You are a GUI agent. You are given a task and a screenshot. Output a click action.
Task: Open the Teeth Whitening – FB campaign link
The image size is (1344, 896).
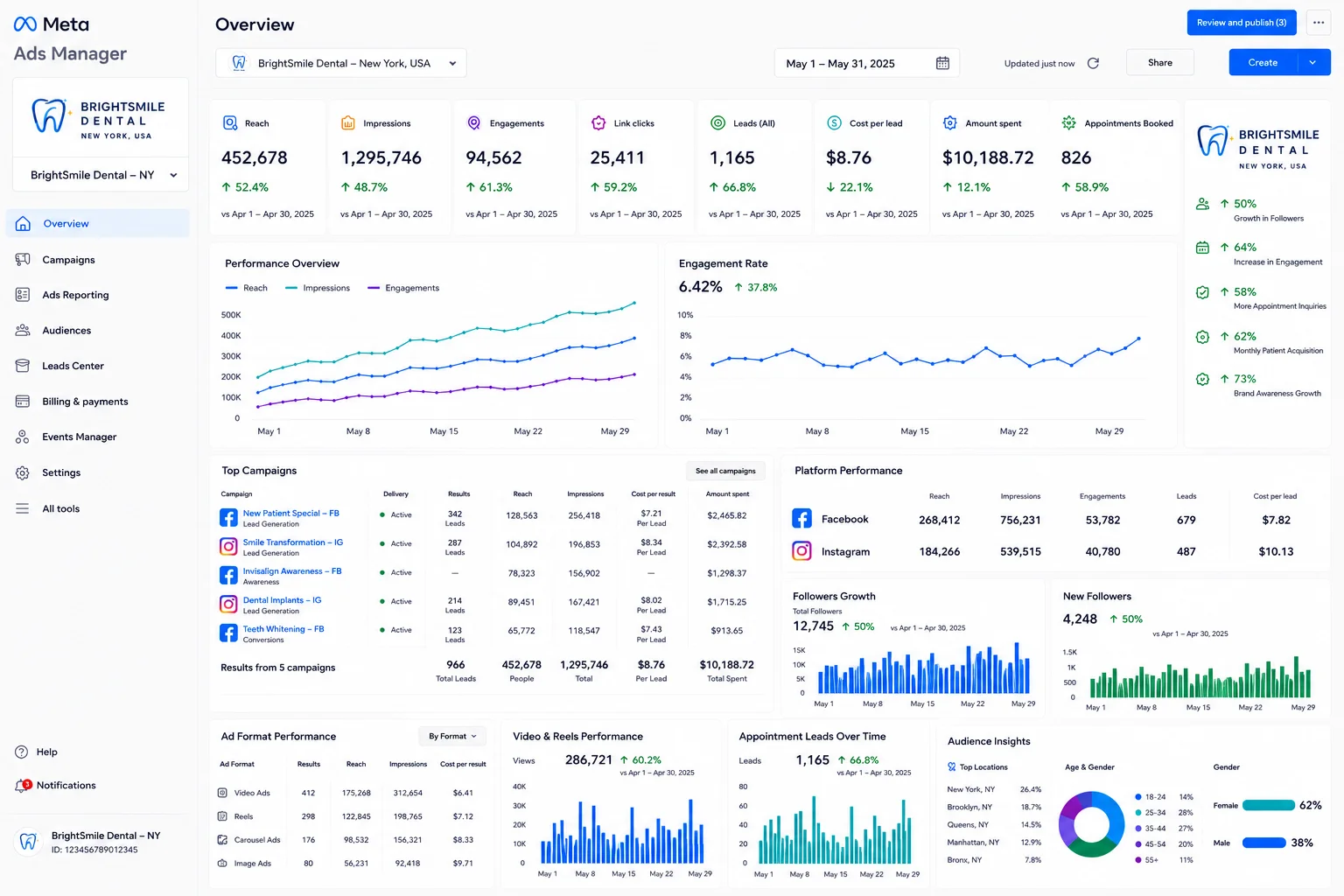283,629
